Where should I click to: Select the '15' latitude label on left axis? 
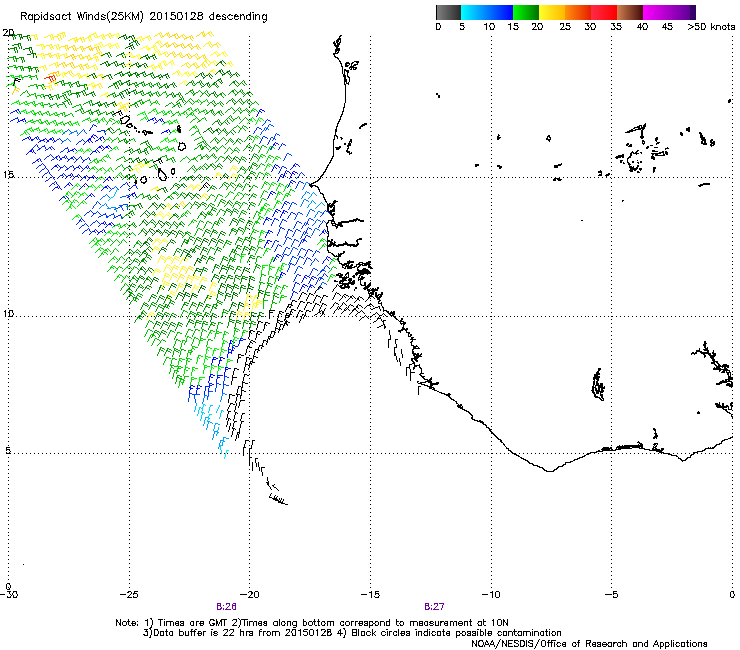pyautogui.click(x=8, y=175)
